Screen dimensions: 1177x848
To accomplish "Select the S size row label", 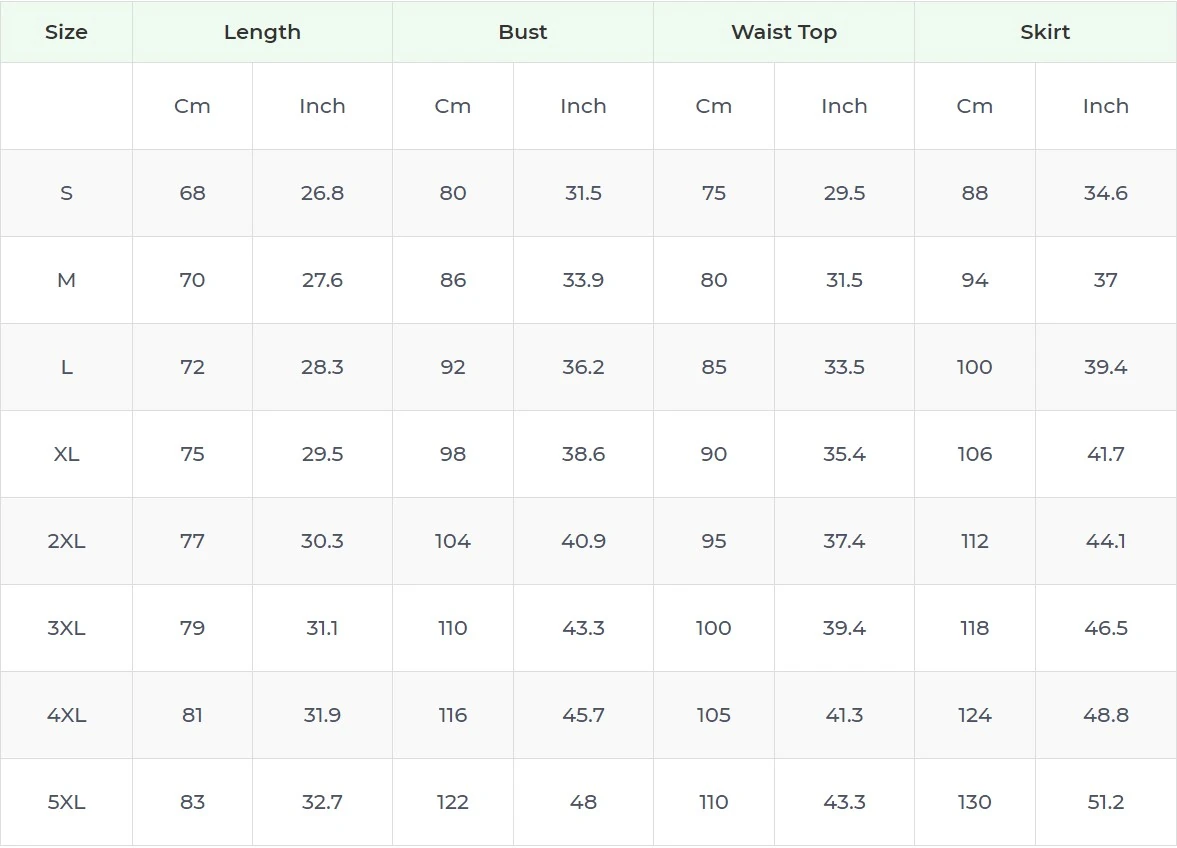I will tap(66, 193).
